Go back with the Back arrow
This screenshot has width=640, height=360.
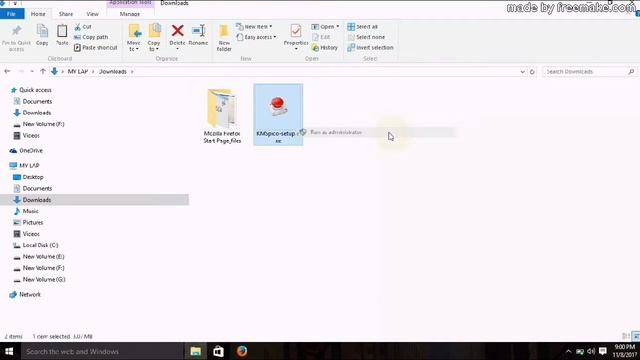click(7, 71)
